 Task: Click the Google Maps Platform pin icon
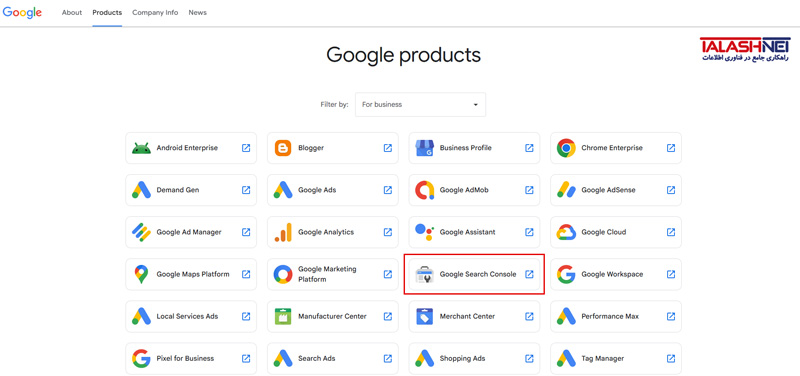[141, 274]
